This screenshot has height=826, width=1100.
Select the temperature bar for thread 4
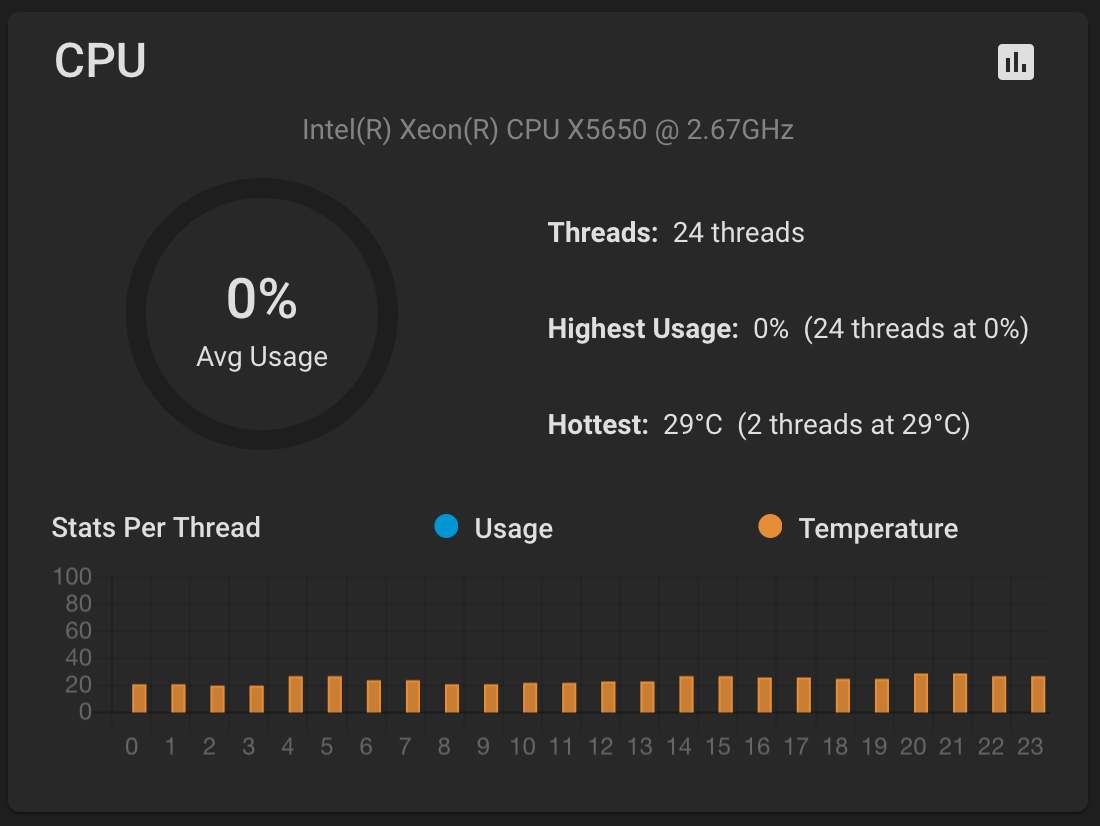tap(296, 694)
